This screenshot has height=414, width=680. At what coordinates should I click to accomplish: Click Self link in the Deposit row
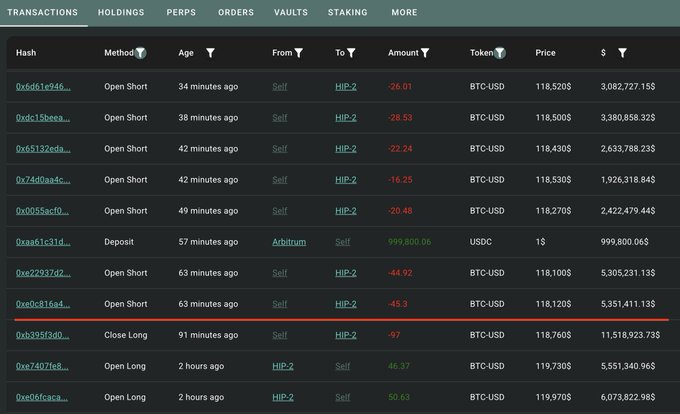(343, 242)
